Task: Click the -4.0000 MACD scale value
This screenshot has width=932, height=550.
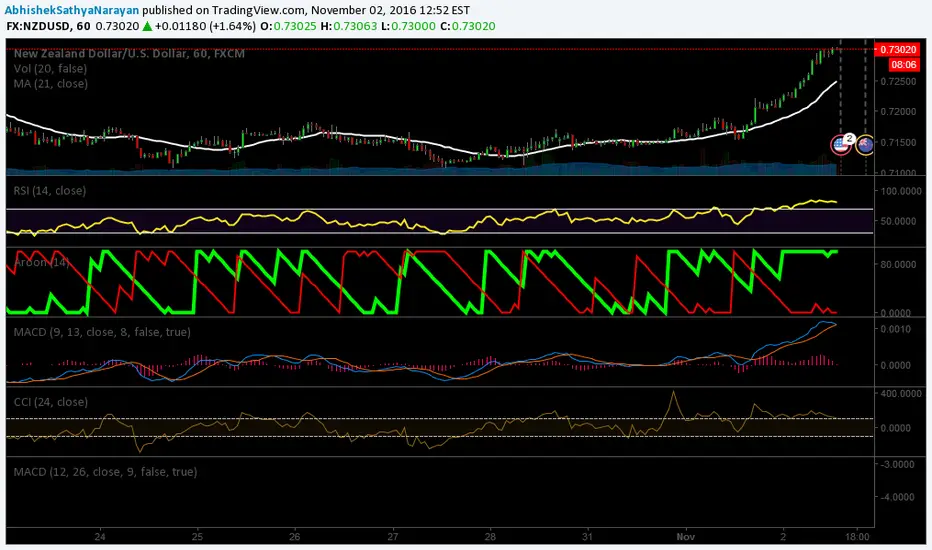Action: pyautogui.click(x=897, y=497)
